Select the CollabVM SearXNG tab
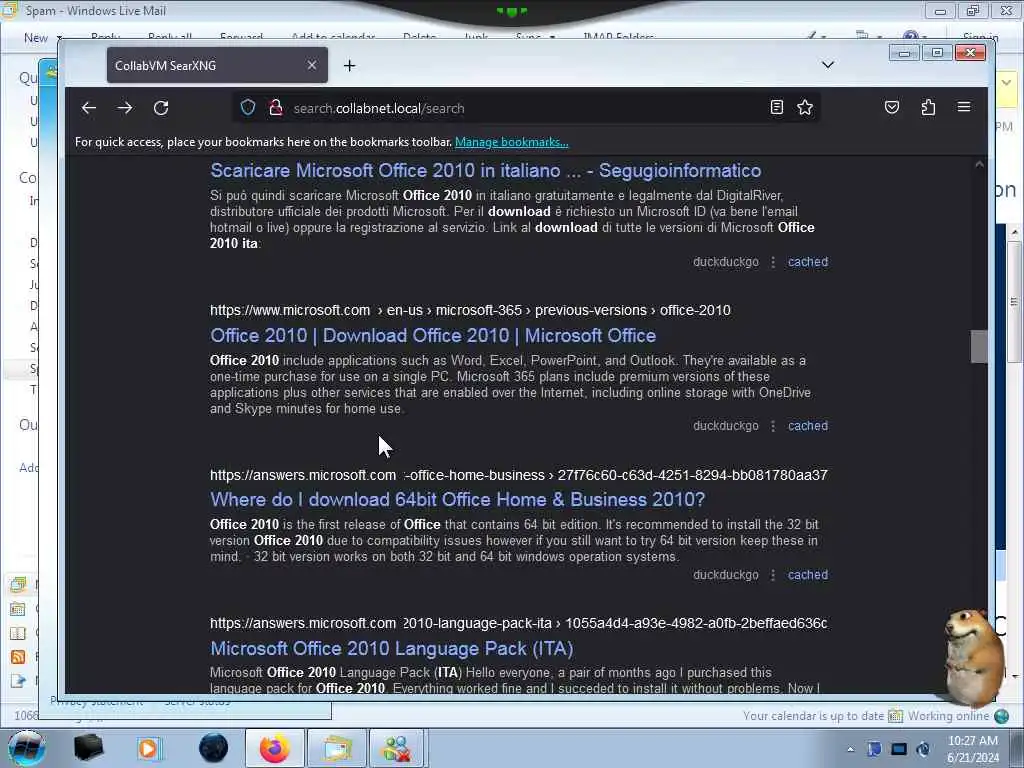The height and width of the screenshot is (768, 1024). [217, 65]
